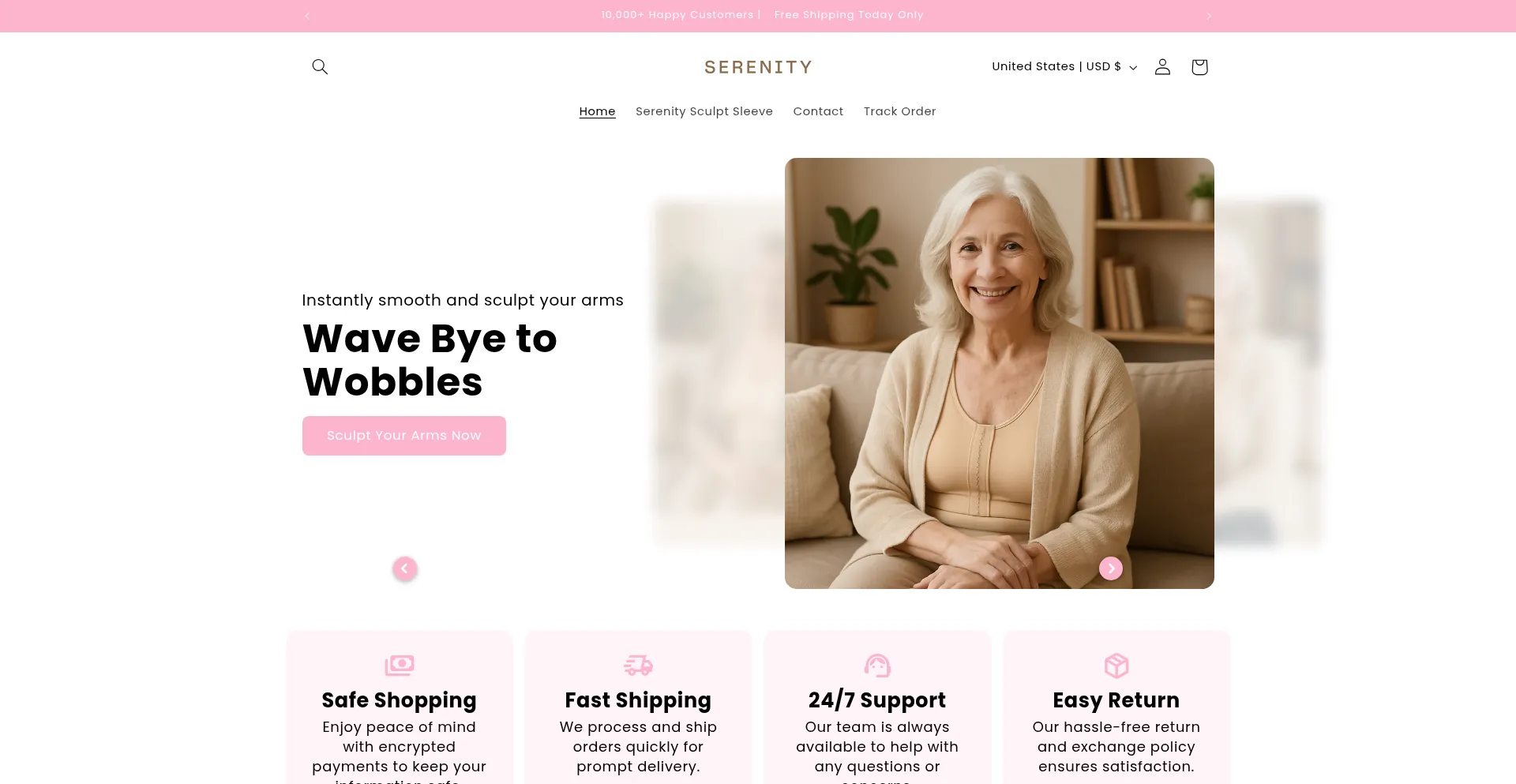Click the 24/7 Support headset icon

click(x=877, y=666)
